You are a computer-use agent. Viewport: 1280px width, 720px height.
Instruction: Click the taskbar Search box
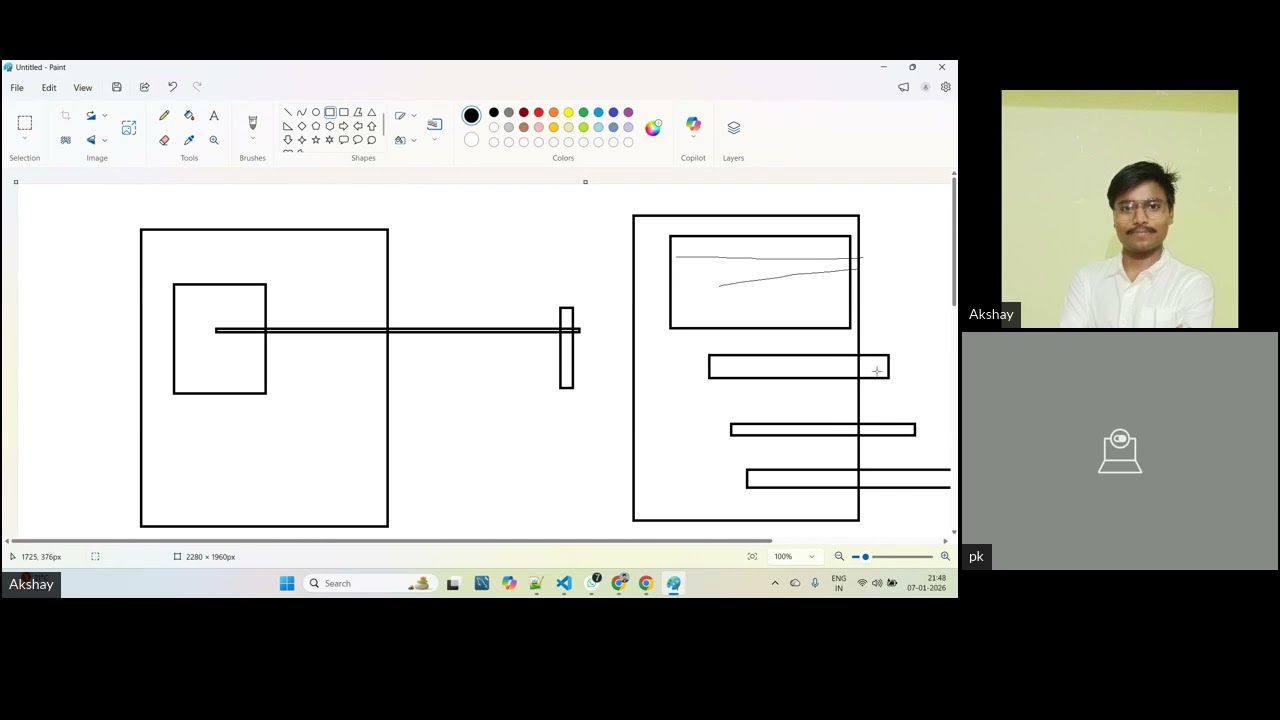pos(369,584)
